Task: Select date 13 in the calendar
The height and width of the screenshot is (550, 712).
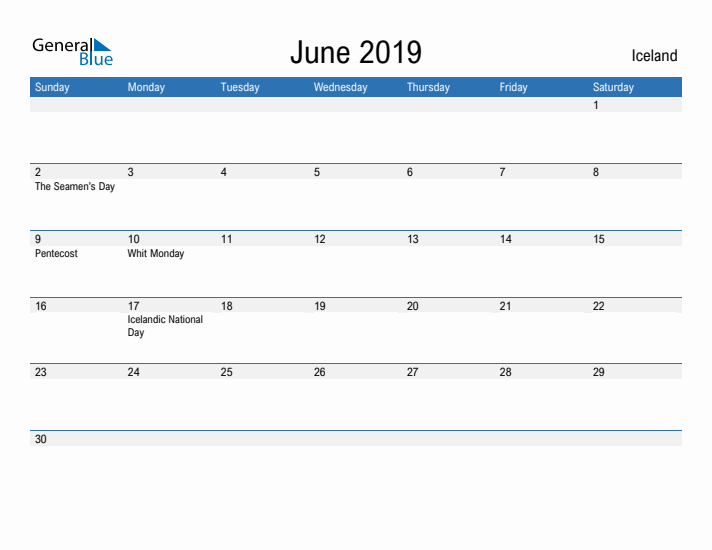Action: point(413,239)
